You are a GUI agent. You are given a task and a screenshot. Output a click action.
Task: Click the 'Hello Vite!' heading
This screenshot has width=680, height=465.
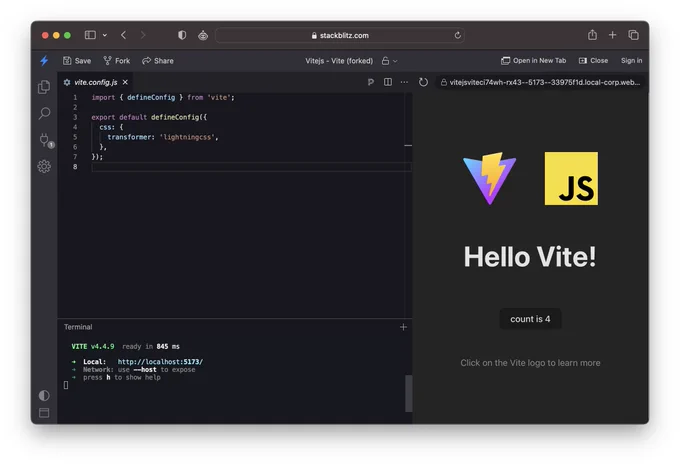tap(530, 256)
